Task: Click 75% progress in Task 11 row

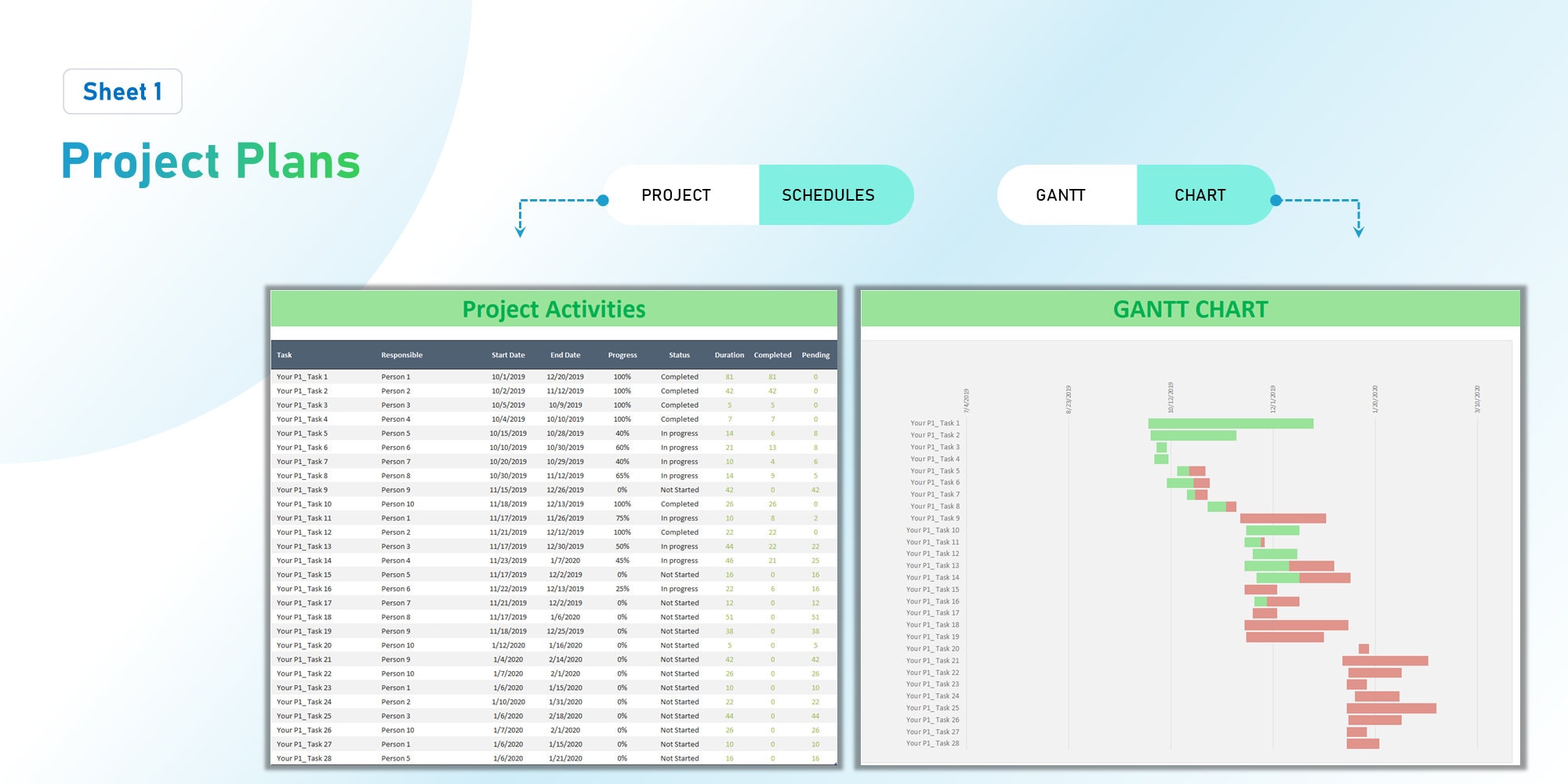Action: point(622,518)
